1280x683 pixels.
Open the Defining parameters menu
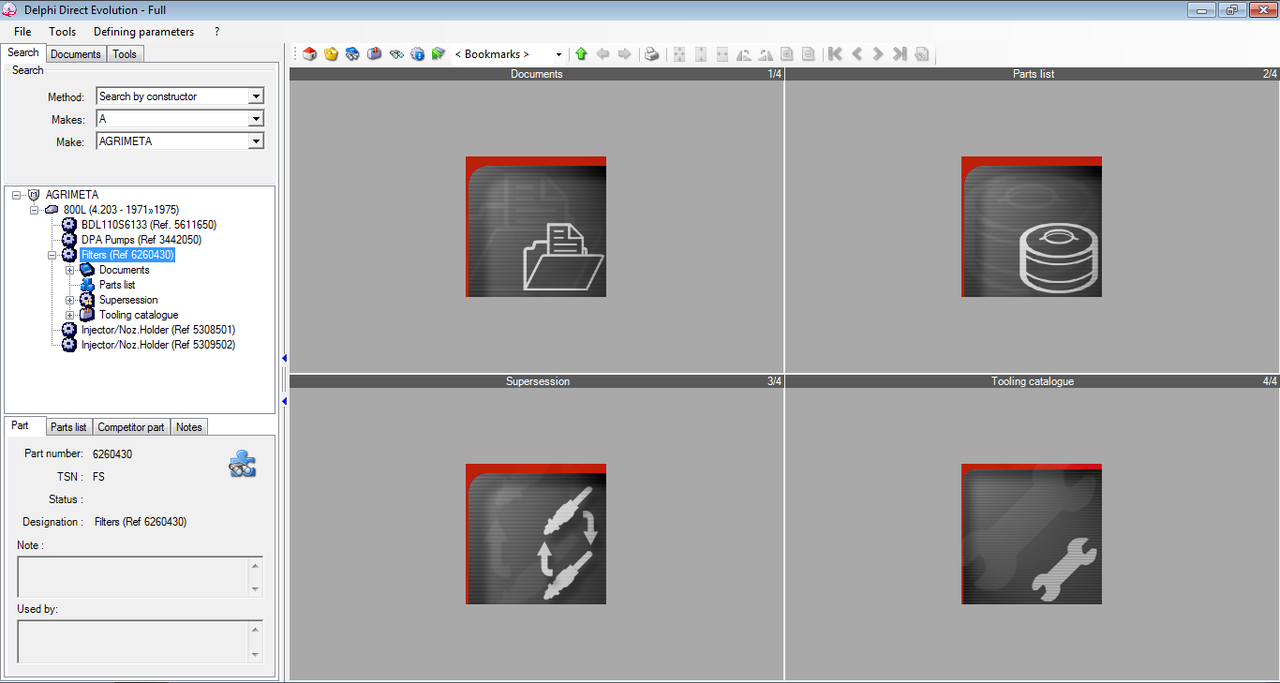[144, 32]
